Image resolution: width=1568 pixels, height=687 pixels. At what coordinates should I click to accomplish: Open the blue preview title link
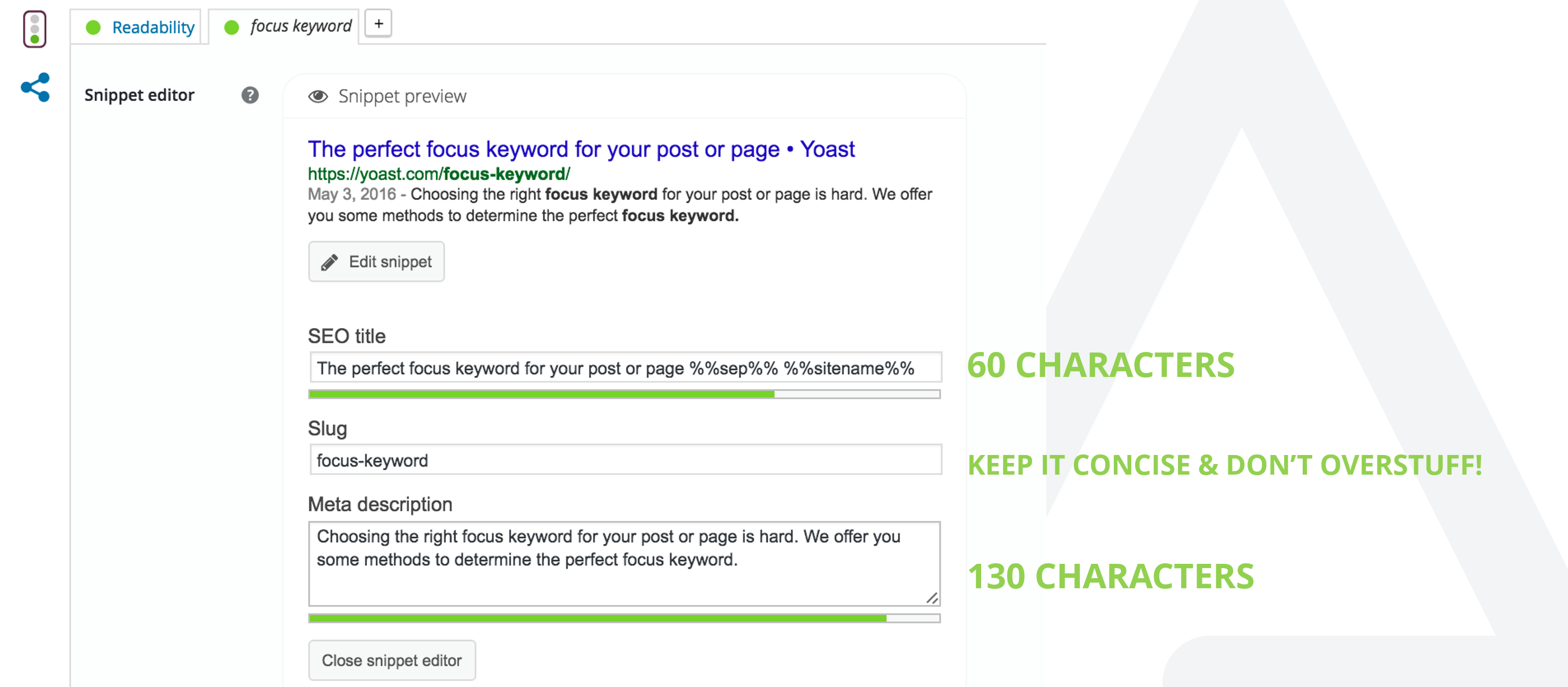581,149
